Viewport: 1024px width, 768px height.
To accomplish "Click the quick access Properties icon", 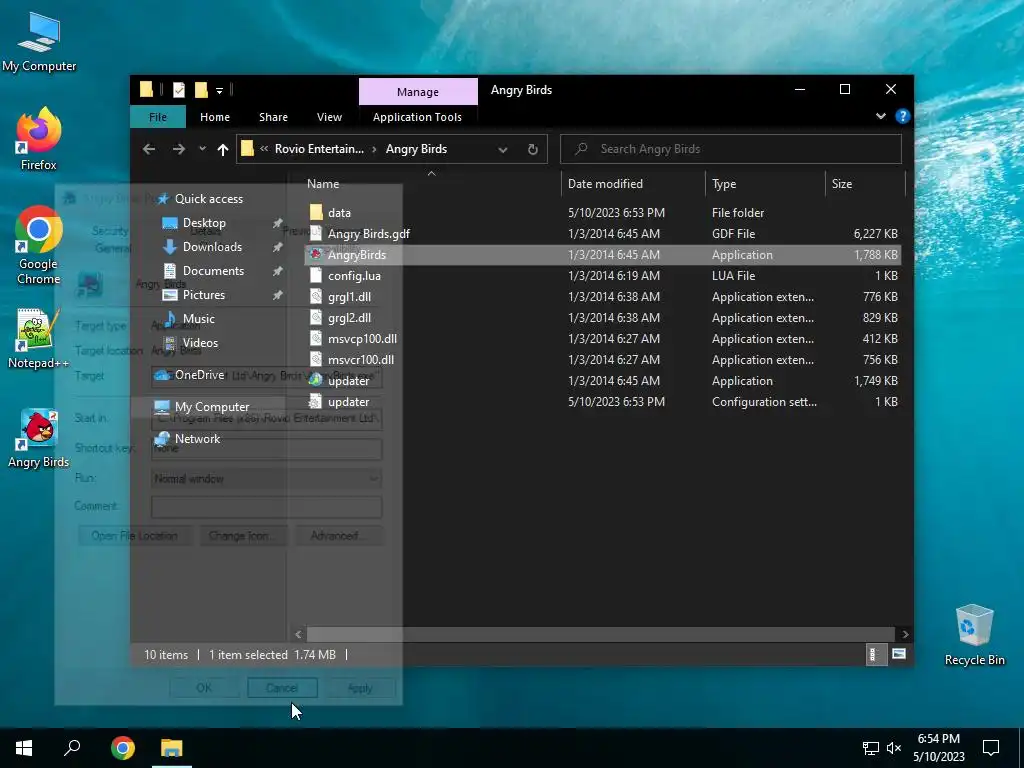I will pos(178,90).
